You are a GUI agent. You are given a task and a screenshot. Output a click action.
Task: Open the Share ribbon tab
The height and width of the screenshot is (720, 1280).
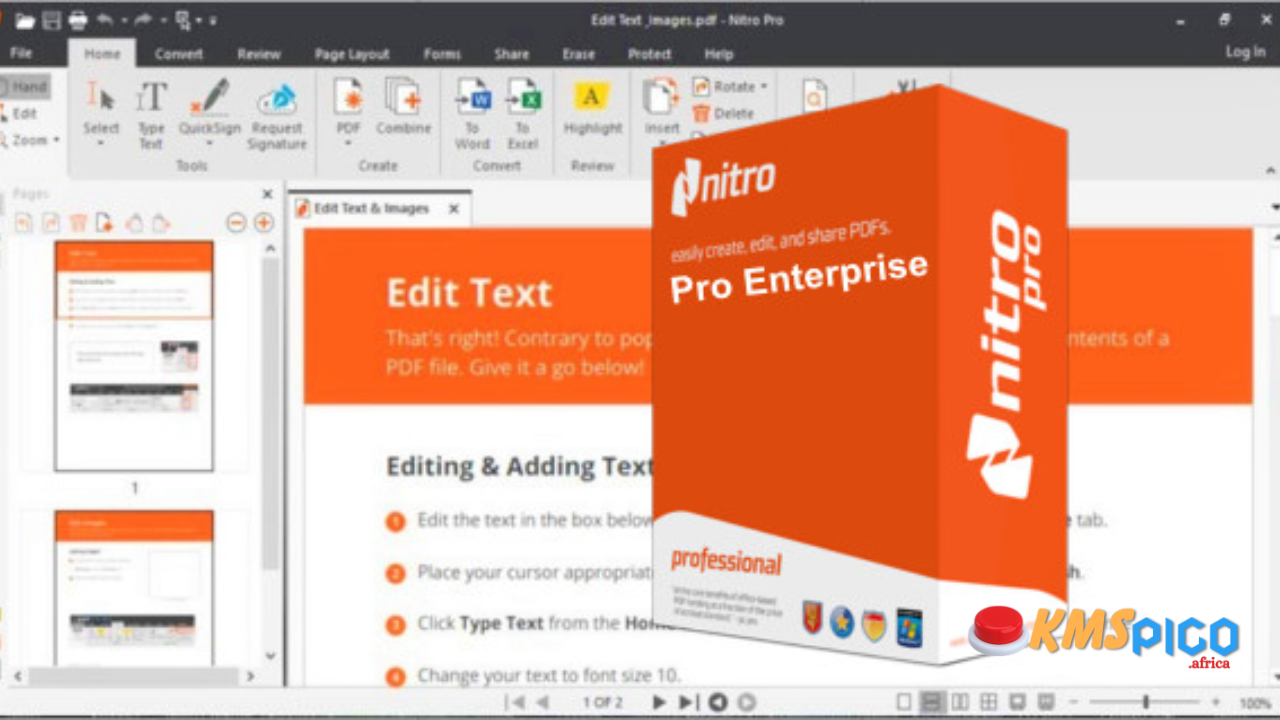point(511,54)
